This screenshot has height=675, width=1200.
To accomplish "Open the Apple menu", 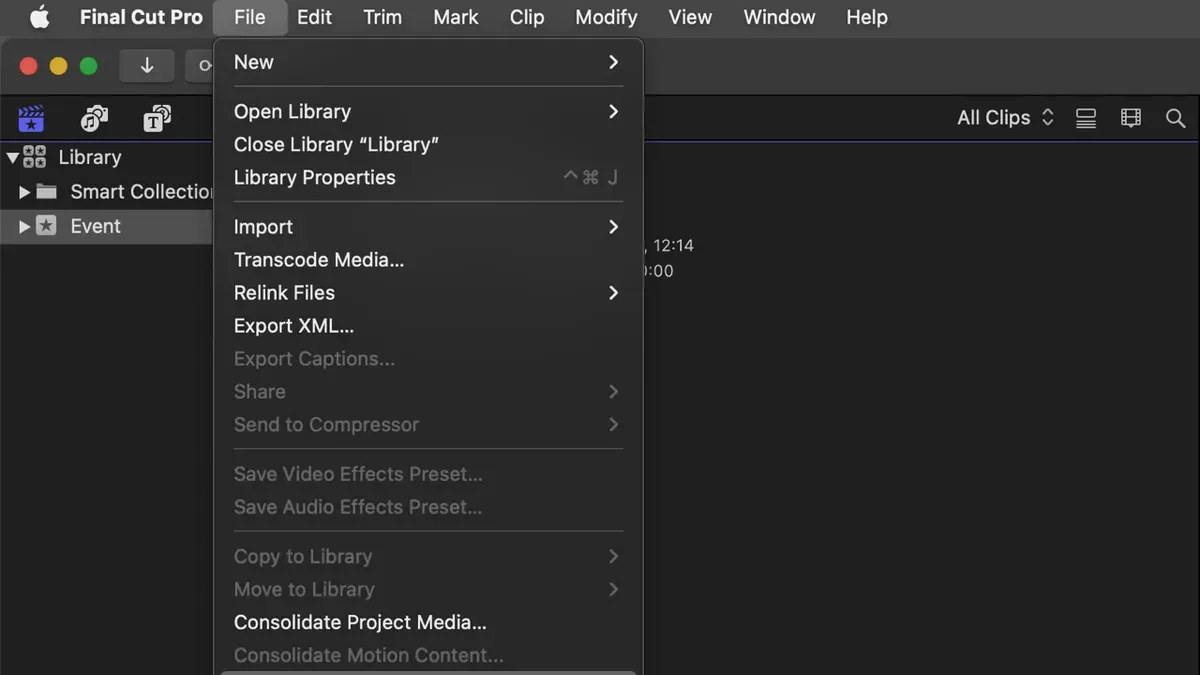I will (39, 17).
